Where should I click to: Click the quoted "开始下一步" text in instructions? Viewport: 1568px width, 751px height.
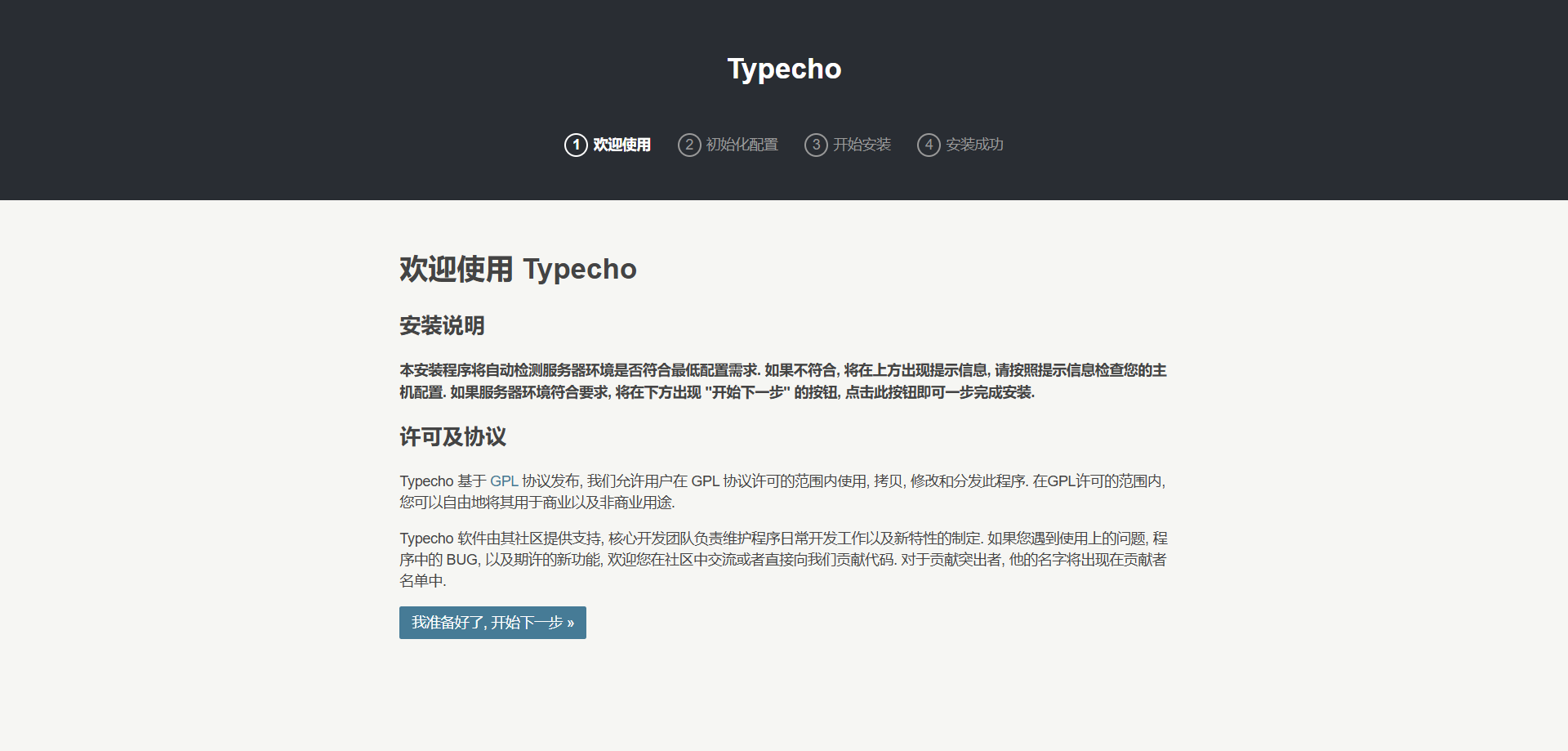747,393
